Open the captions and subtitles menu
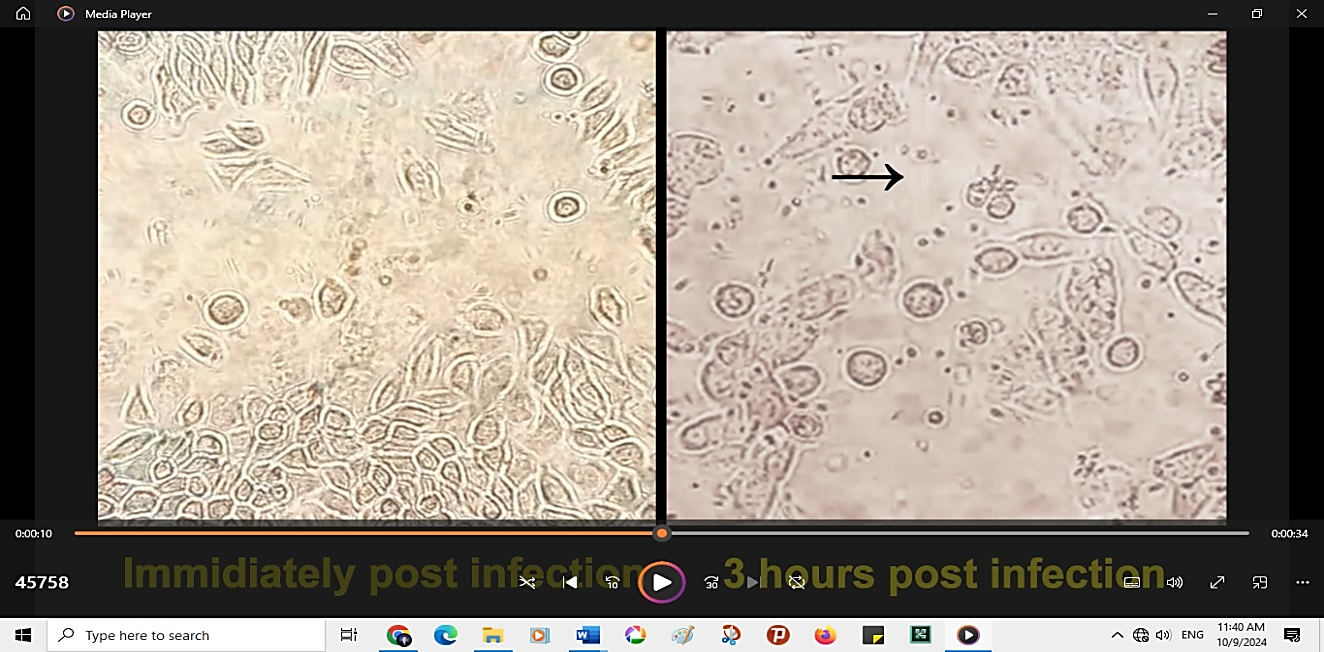The height and width of the screenshot is (652, 1324). pyautogui.click(x=1132, y=582)
